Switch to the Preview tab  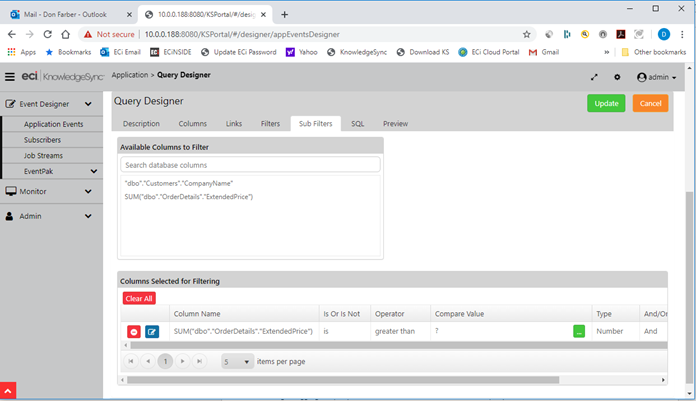pyautogui.click(x=395, y=123)
